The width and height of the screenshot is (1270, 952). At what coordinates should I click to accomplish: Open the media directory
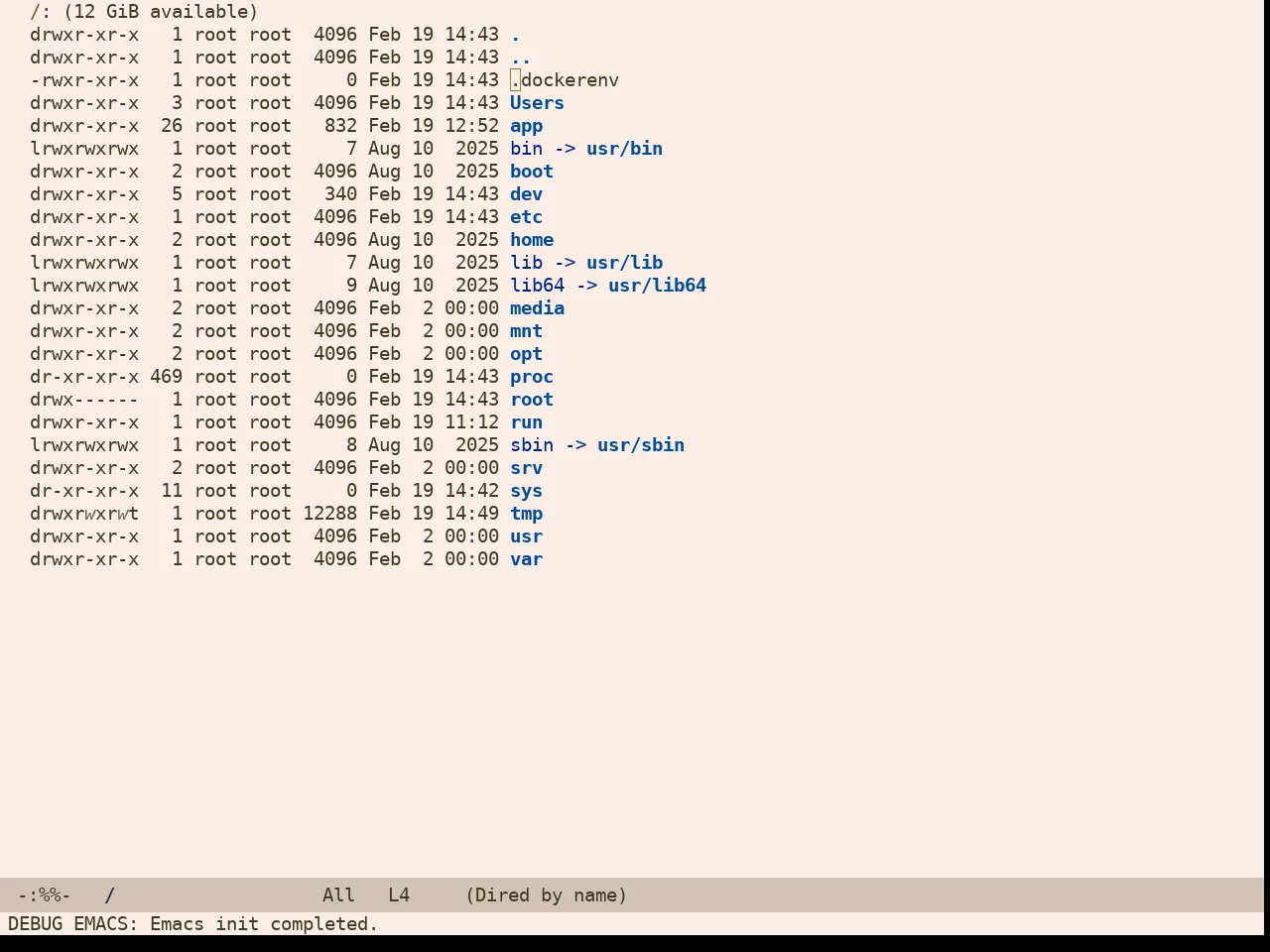click(x=537, y=308)
